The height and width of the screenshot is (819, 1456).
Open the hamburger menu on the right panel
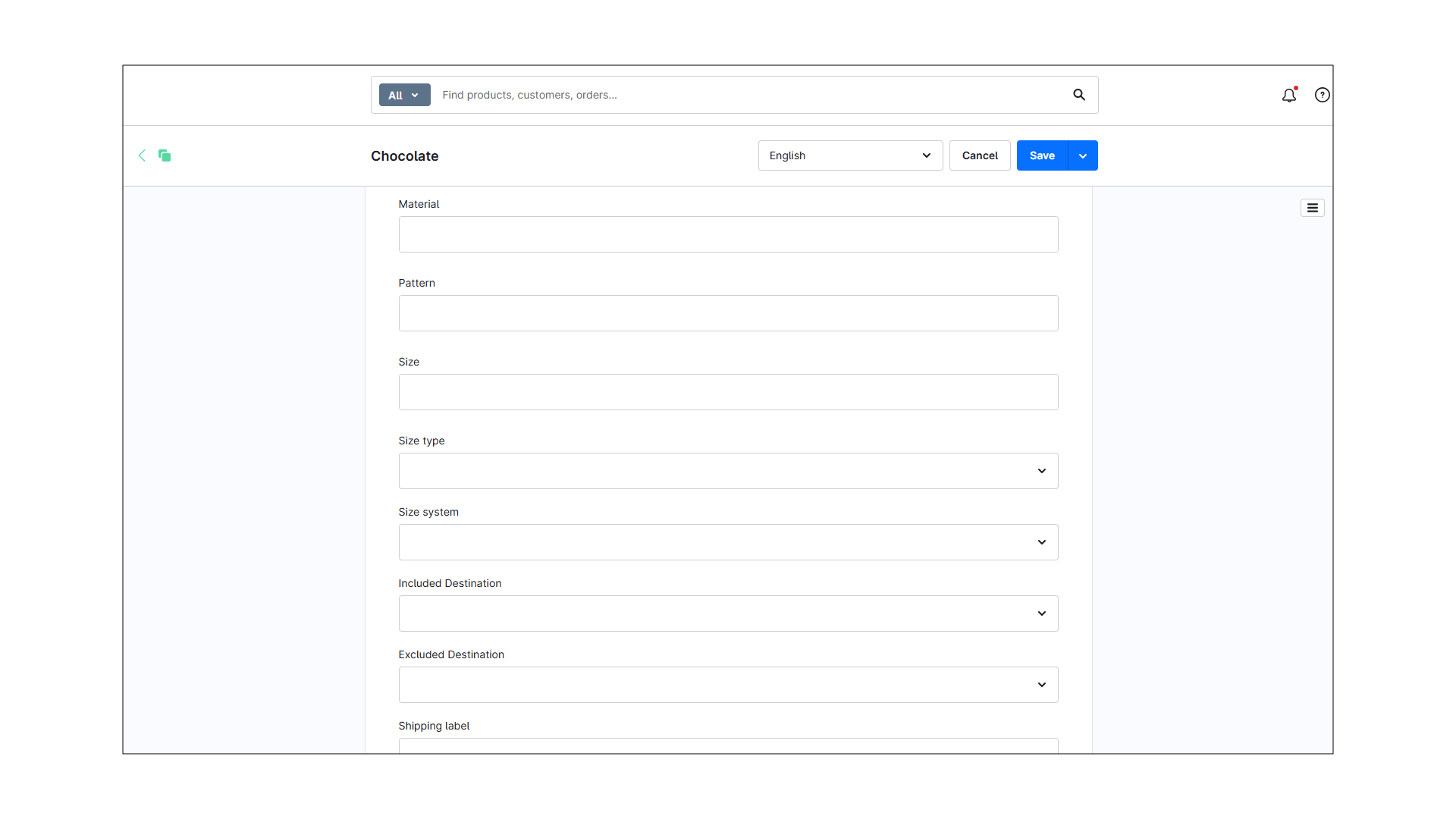coord(1312,207)
